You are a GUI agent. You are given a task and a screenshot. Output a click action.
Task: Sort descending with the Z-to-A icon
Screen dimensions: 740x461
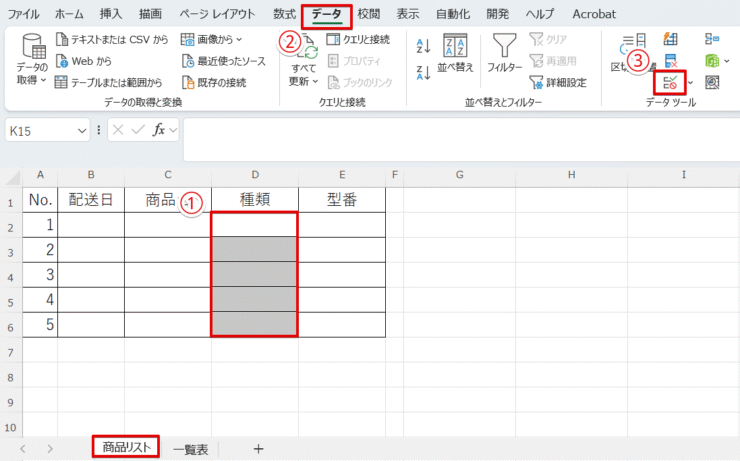tap(423, 73)
